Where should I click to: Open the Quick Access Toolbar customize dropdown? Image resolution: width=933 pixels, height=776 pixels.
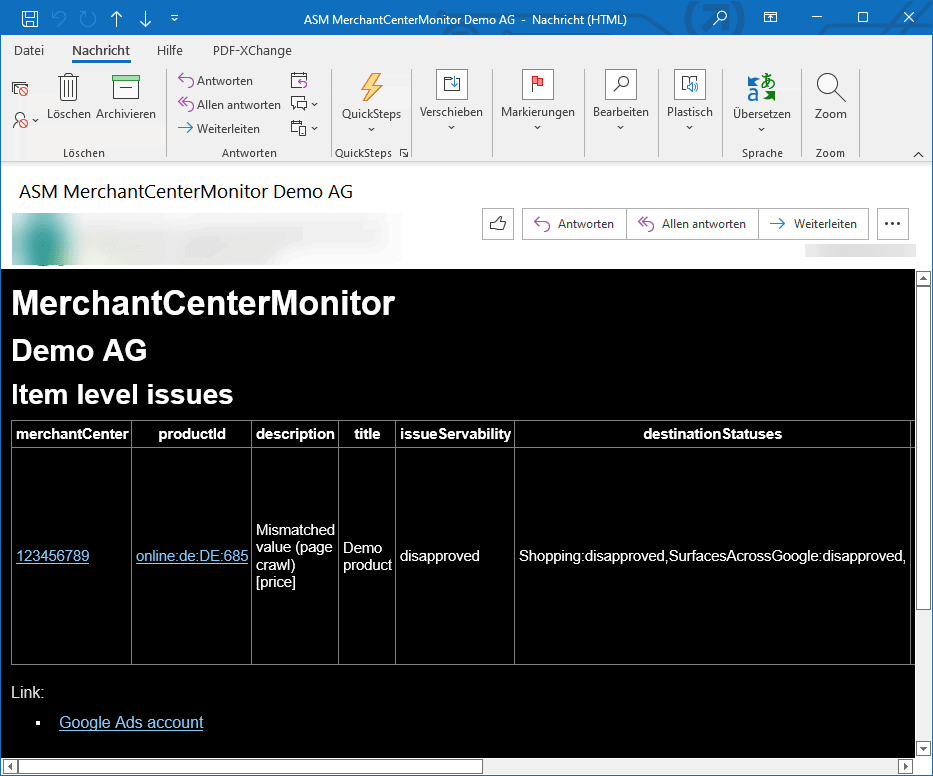pos(174,18)
